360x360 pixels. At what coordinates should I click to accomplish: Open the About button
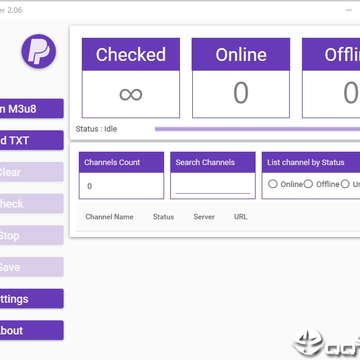(31, 330)
